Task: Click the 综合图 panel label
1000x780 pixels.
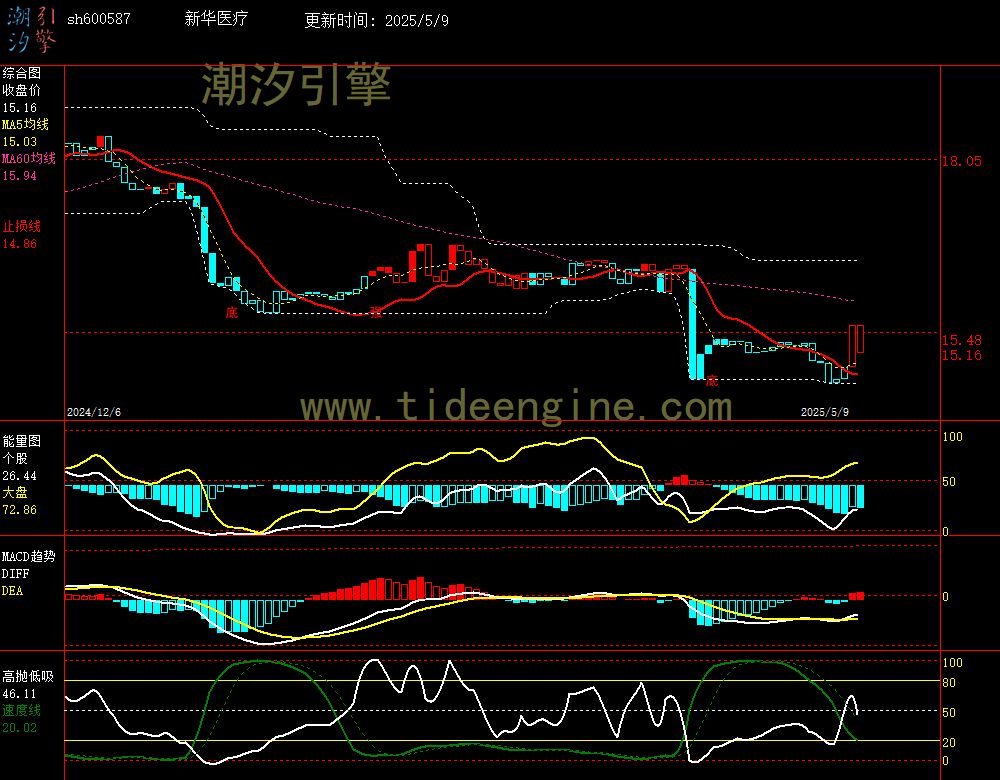Action: point(22,73)
